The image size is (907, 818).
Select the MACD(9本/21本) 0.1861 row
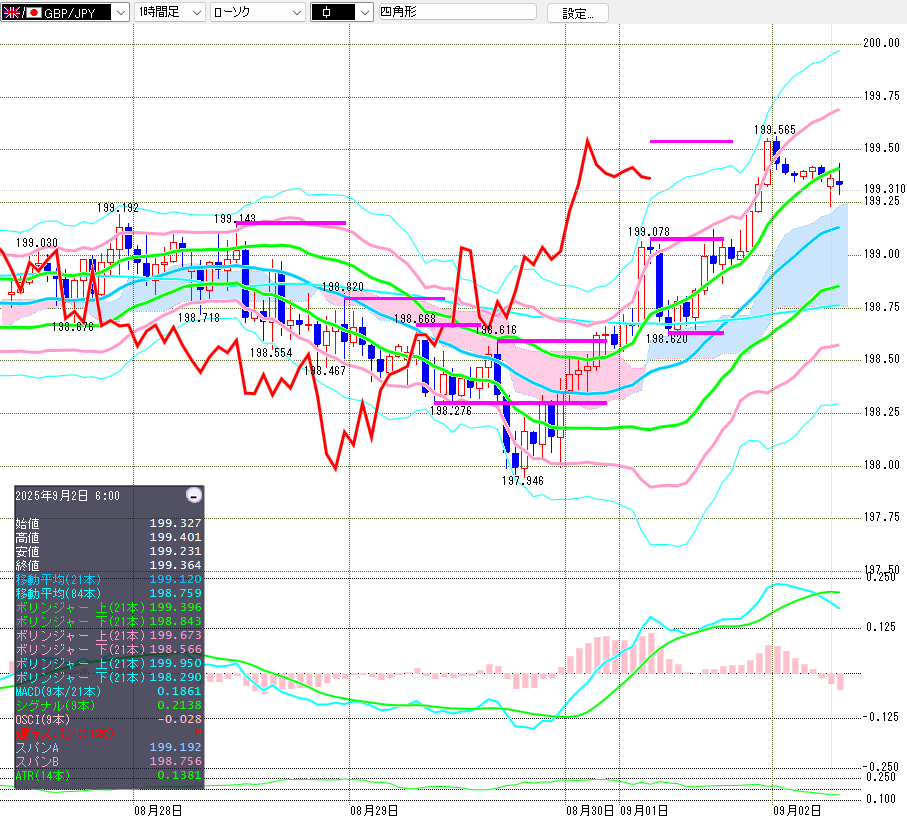108,691
